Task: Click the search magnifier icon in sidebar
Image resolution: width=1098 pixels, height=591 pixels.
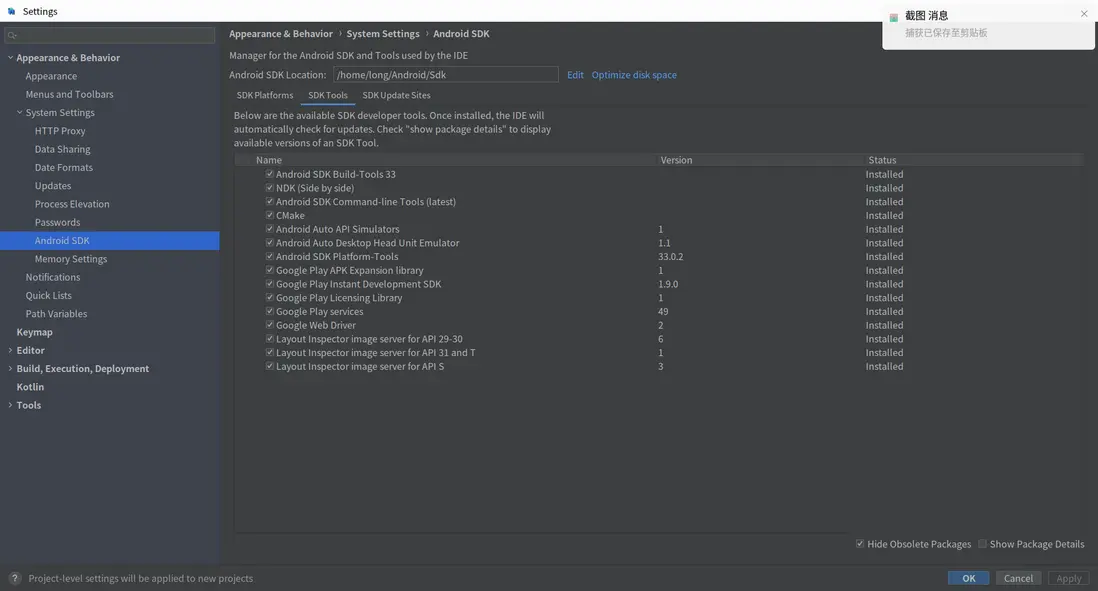Action: [x=12, y=35]
